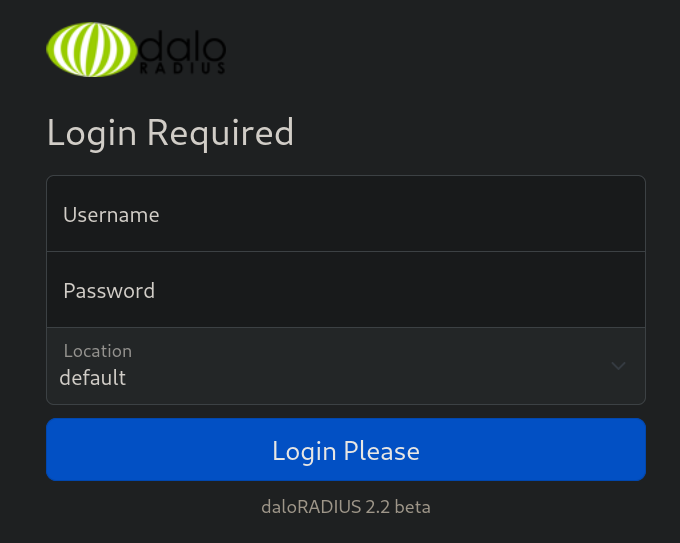Click the green striped globe logo
680x543 pixels.
pyautogui.click(x=92, y=49)
